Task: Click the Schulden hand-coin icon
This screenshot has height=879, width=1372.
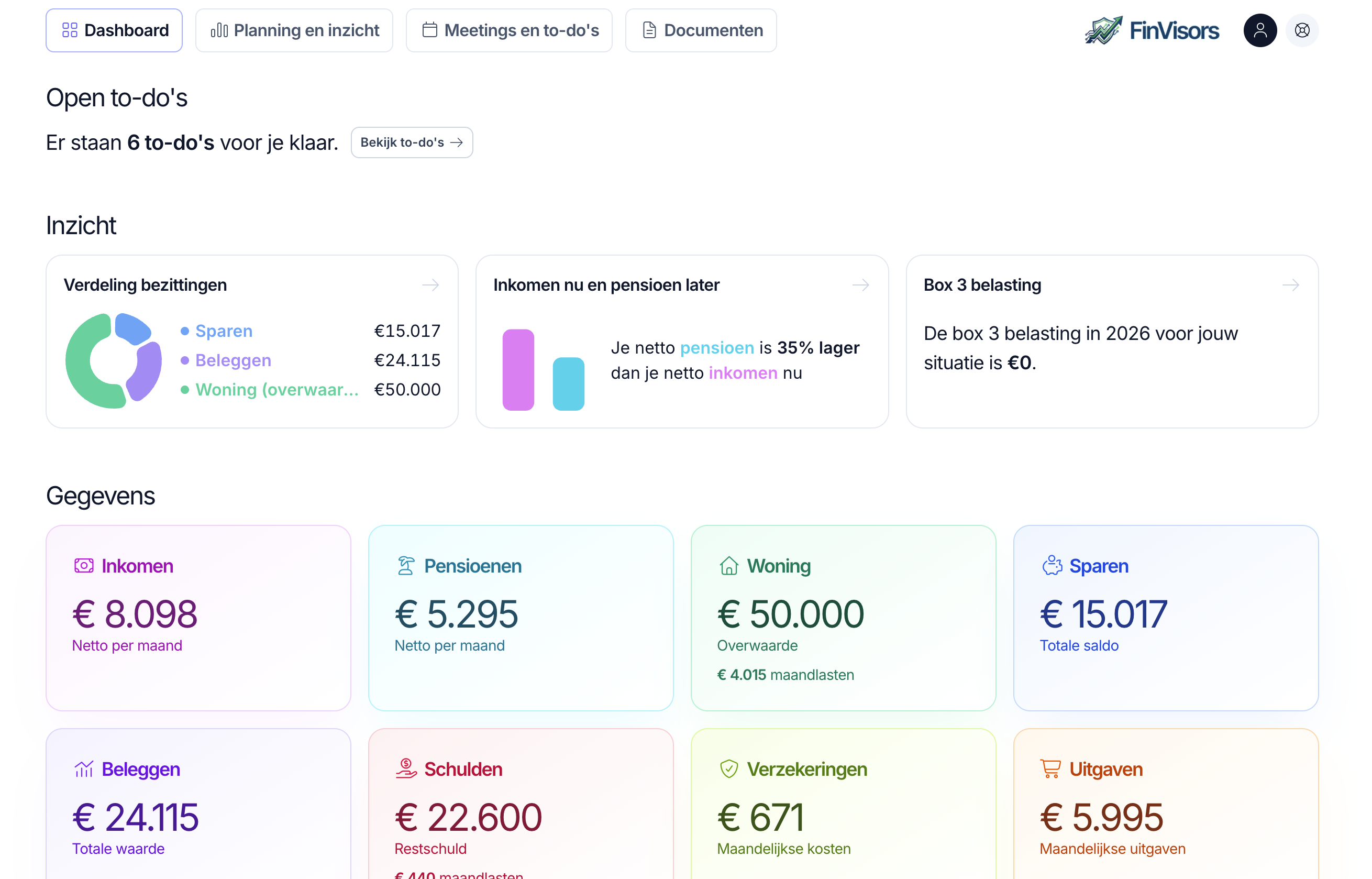Action: point(406,769)
